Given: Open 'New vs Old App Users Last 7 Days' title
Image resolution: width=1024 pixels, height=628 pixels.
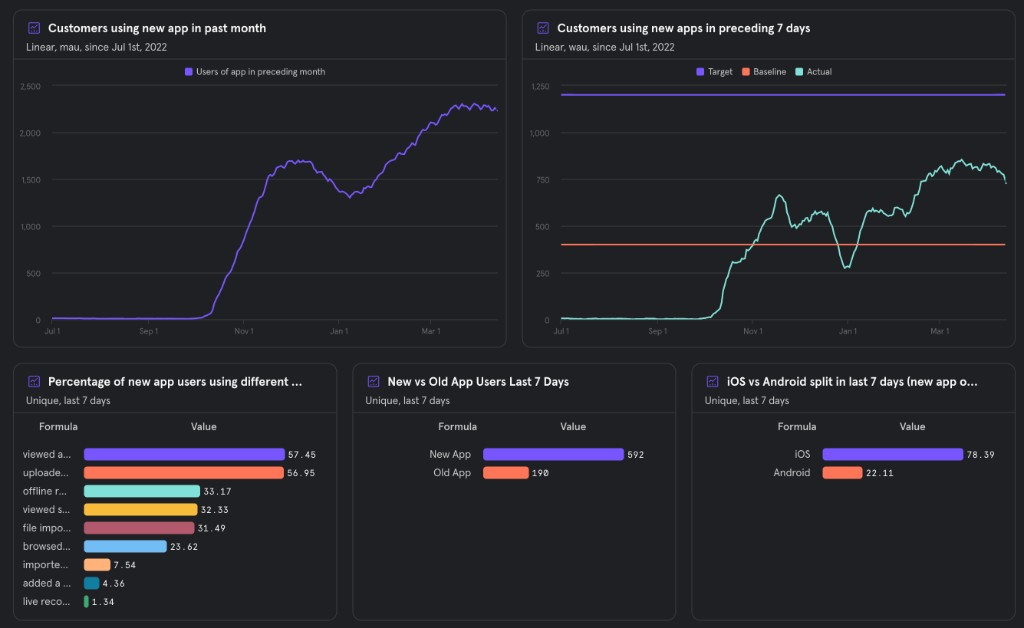Looking at the screenshot, I should 478,381.
